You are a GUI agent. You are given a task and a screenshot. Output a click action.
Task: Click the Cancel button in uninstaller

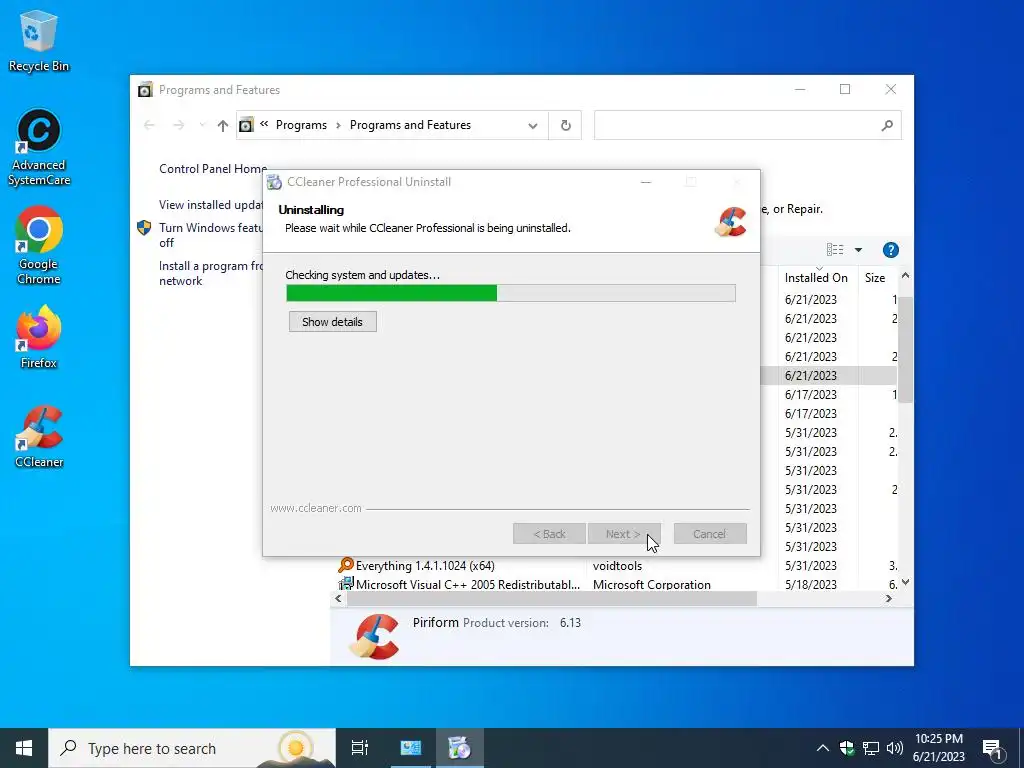tap(710, 534)
